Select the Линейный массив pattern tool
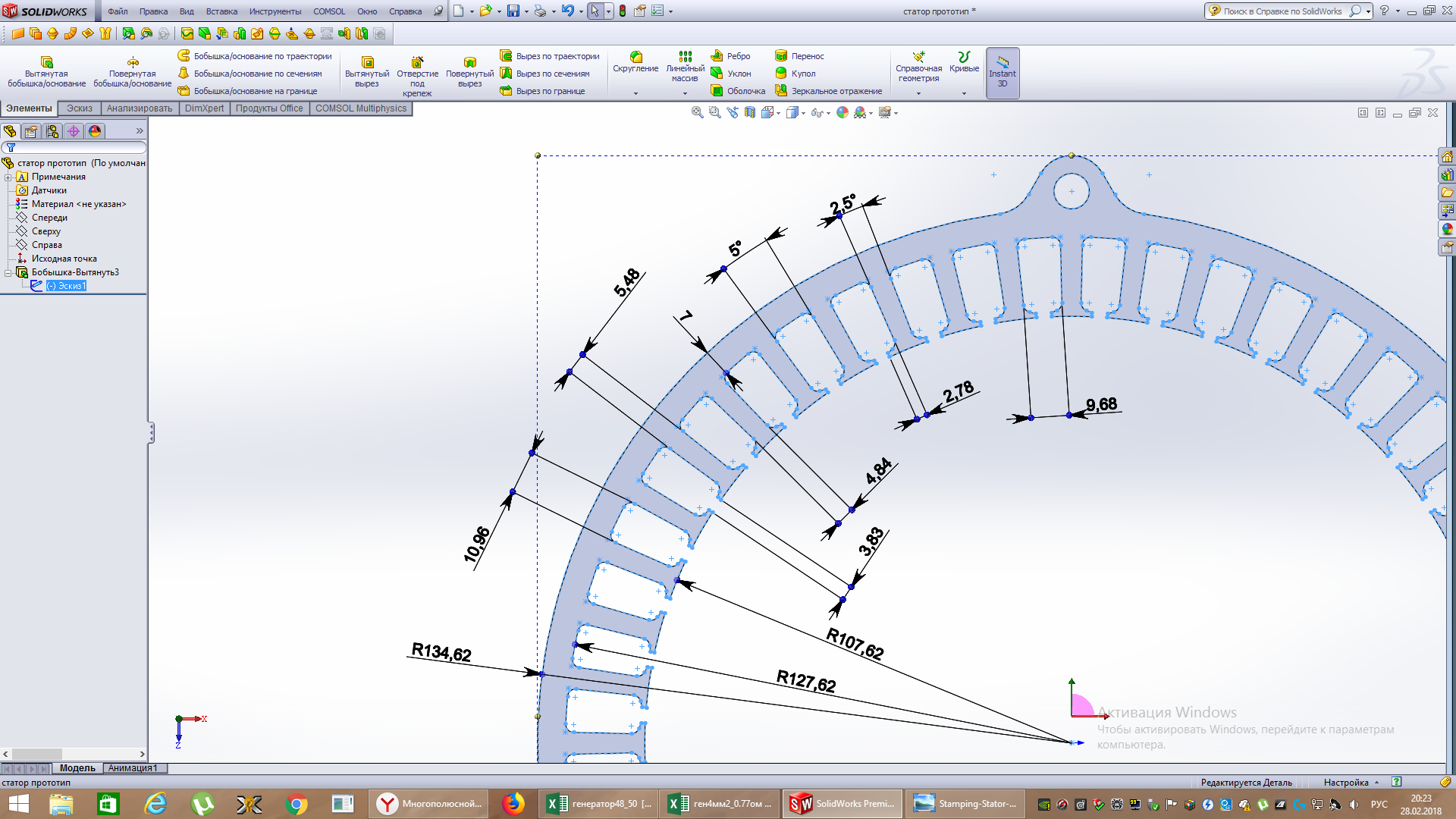This screenshot has height=819, width=1456. [685, 67]
